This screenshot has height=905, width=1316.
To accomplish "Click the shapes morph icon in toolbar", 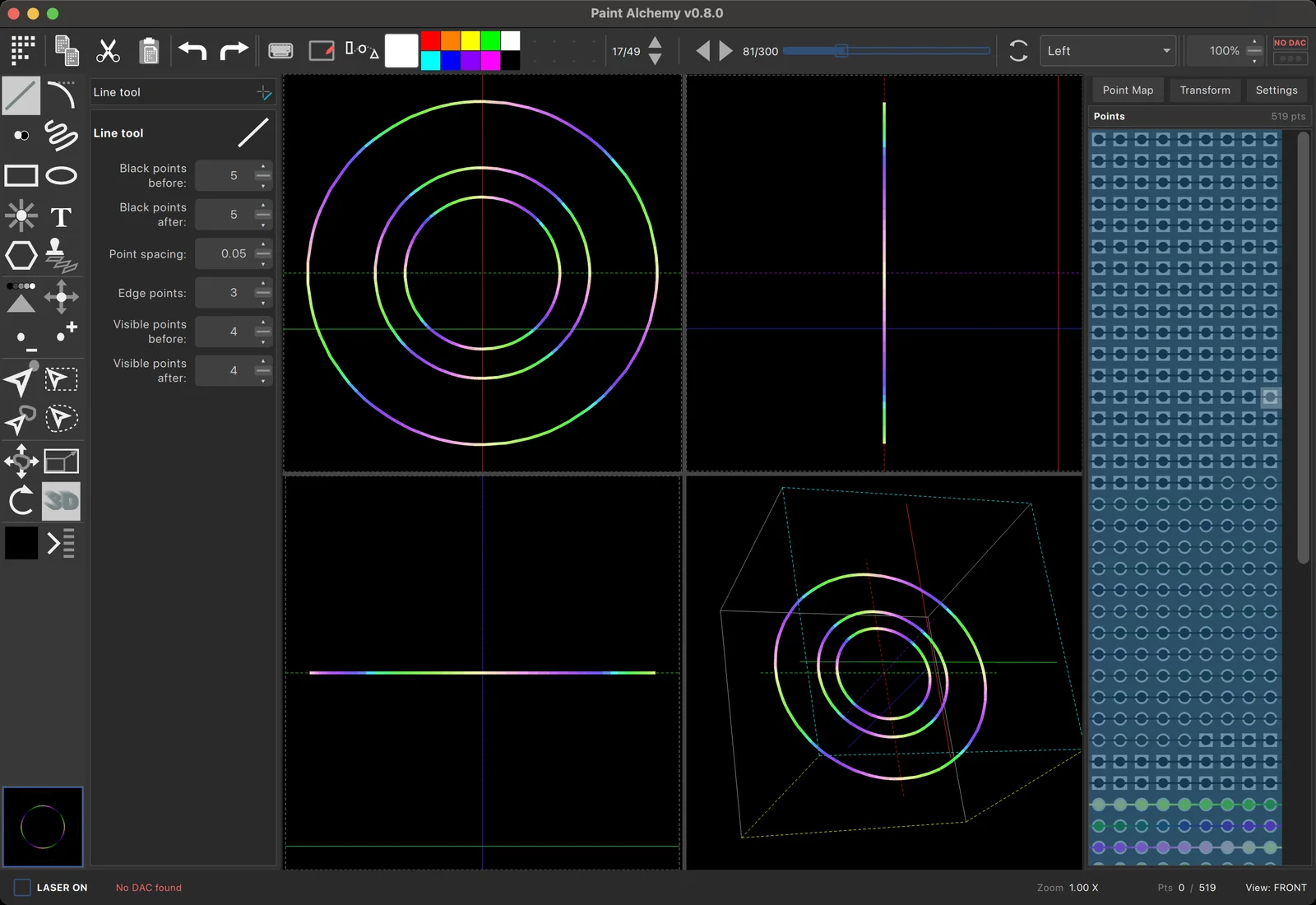I will [x=362, y=50].
